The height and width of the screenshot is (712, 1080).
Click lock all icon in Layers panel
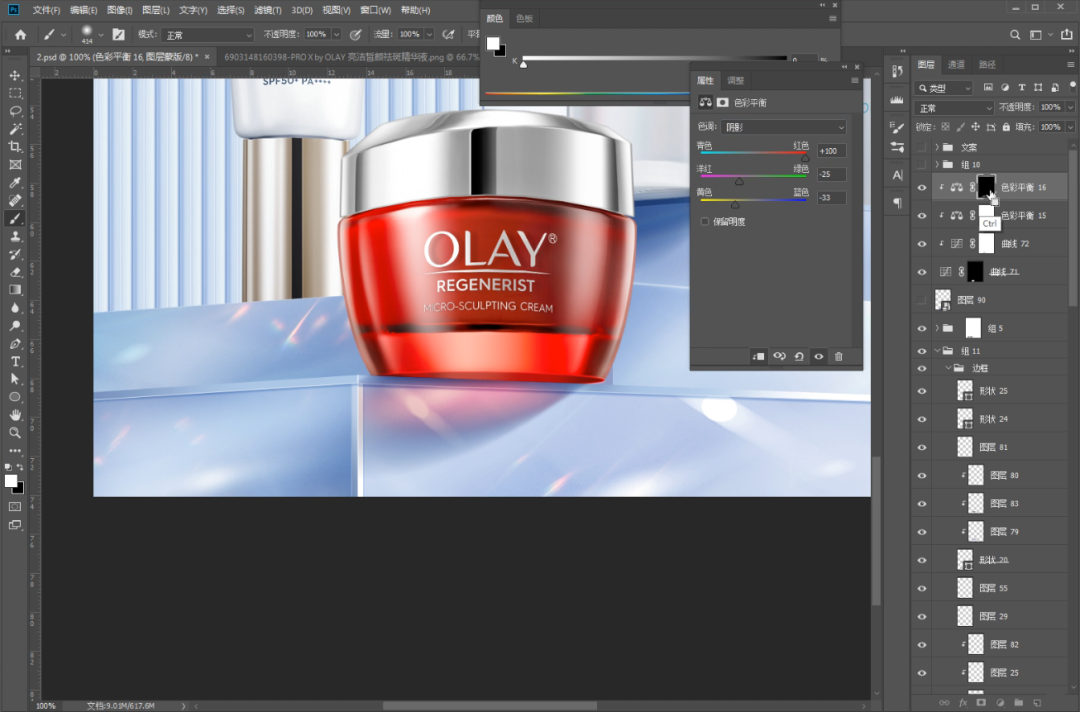pyautogui.click(x=1006, y=127)
